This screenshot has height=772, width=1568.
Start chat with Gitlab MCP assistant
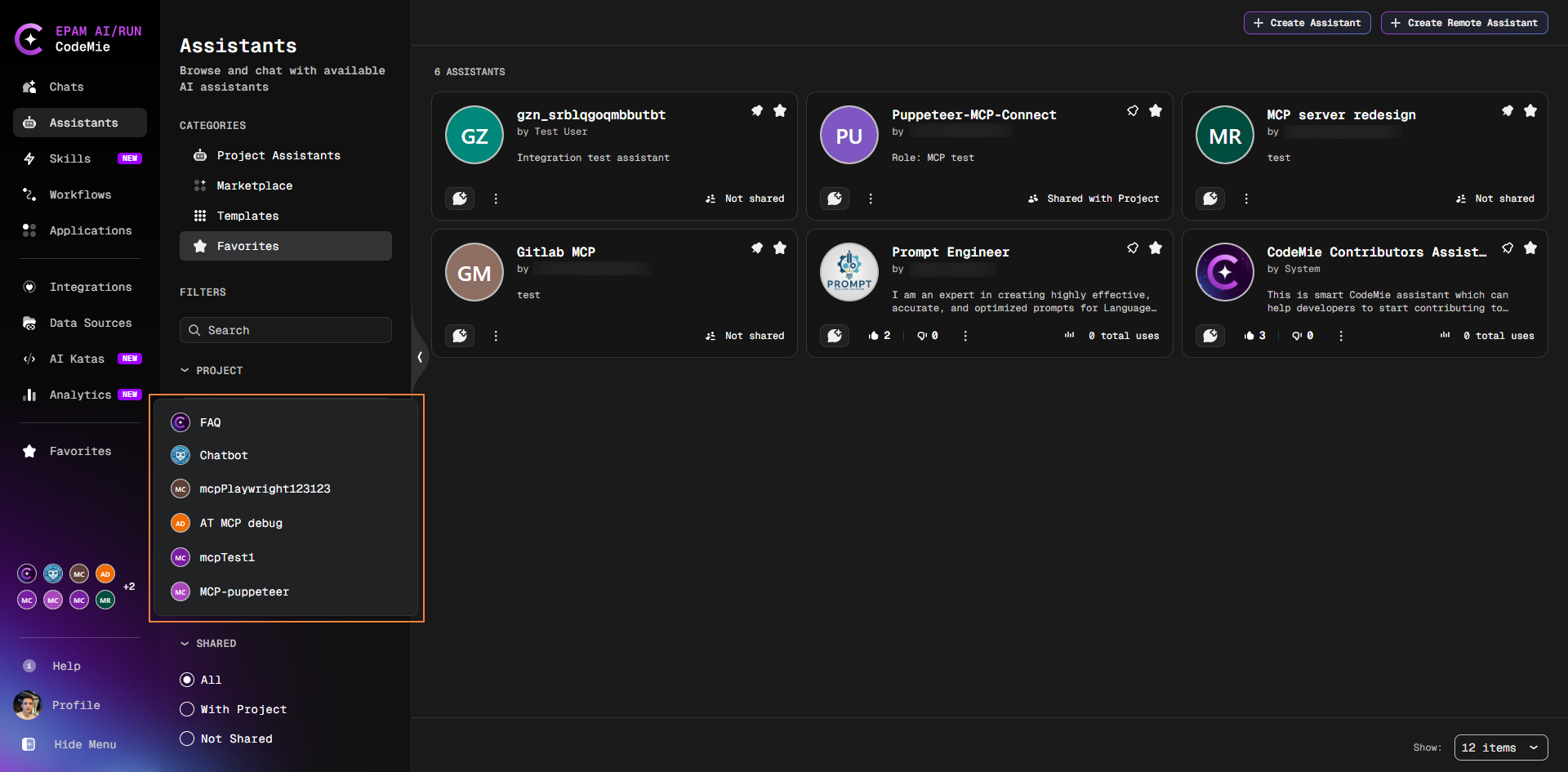[460, 336]
